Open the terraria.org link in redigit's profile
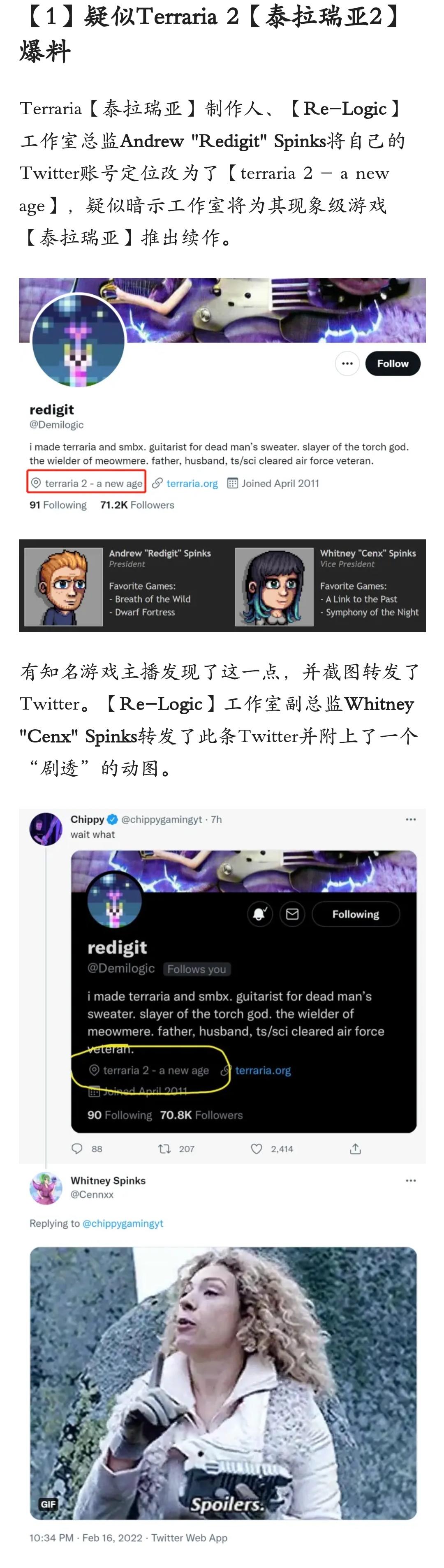Viewport: 444px width, 1568px height. [192, 483]
